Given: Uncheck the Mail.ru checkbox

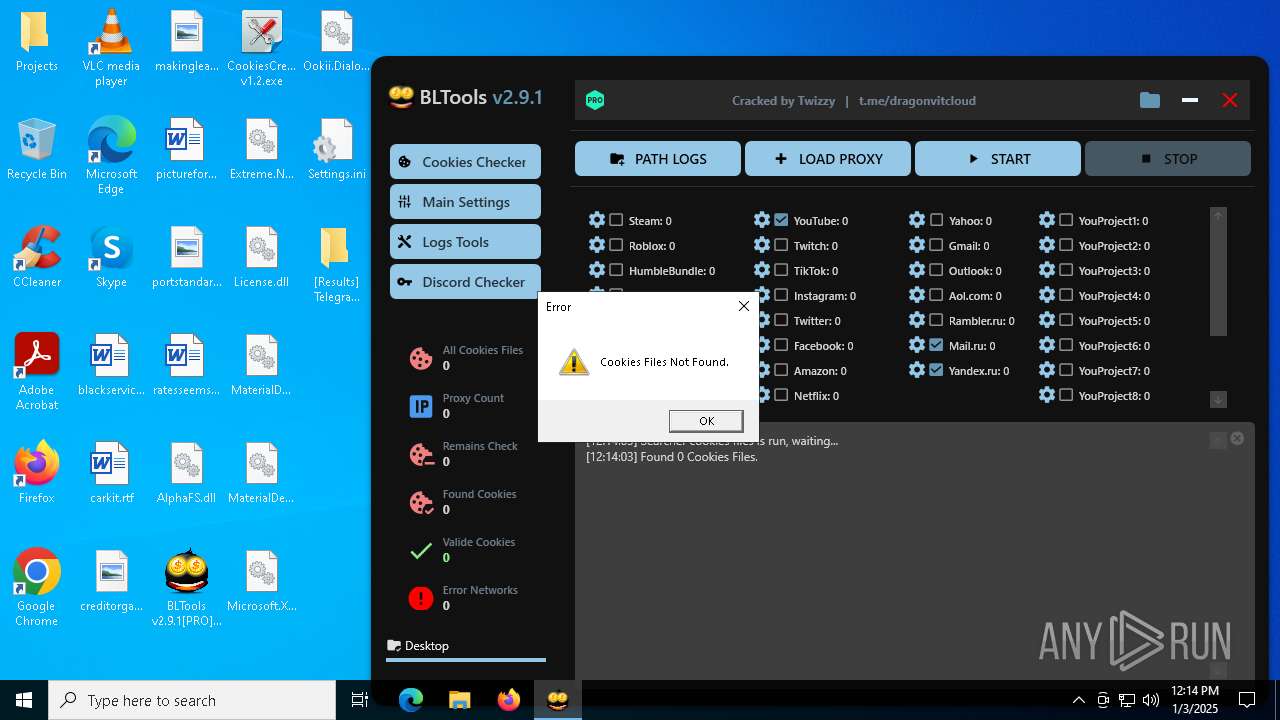Looking at the screenshot, I should [x=936, y=345].
